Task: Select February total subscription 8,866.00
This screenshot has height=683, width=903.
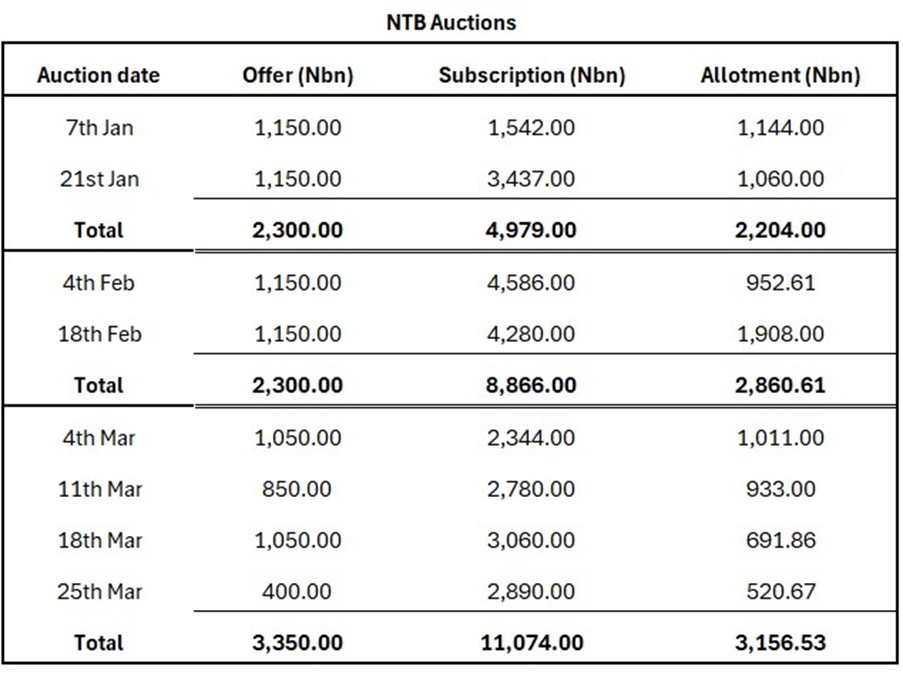Action: click(x=530, y=385)
